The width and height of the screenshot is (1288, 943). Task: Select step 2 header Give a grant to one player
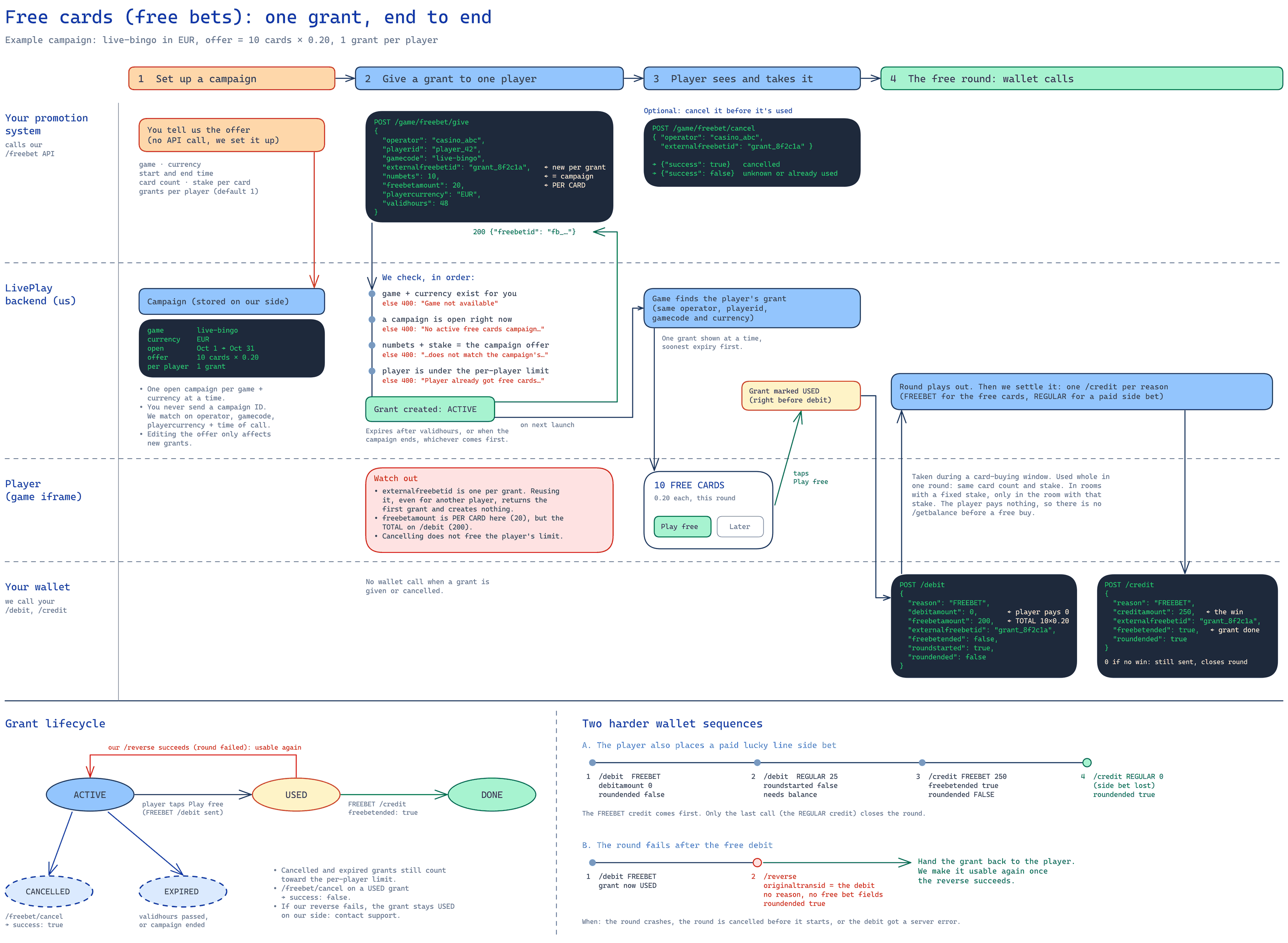489,79
